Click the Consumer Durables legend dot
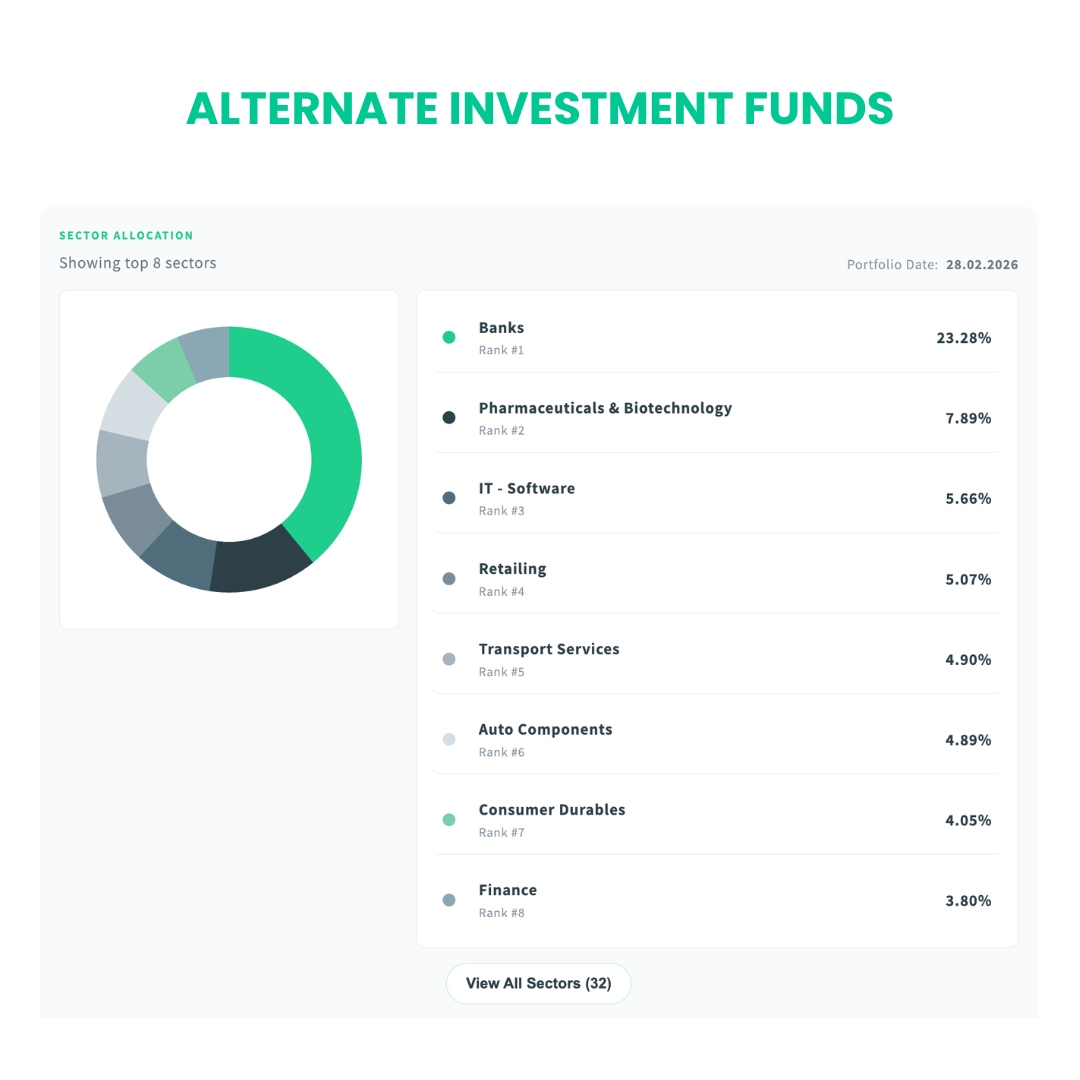Viewport: 1080px width, 1080px height. [449, 820]
